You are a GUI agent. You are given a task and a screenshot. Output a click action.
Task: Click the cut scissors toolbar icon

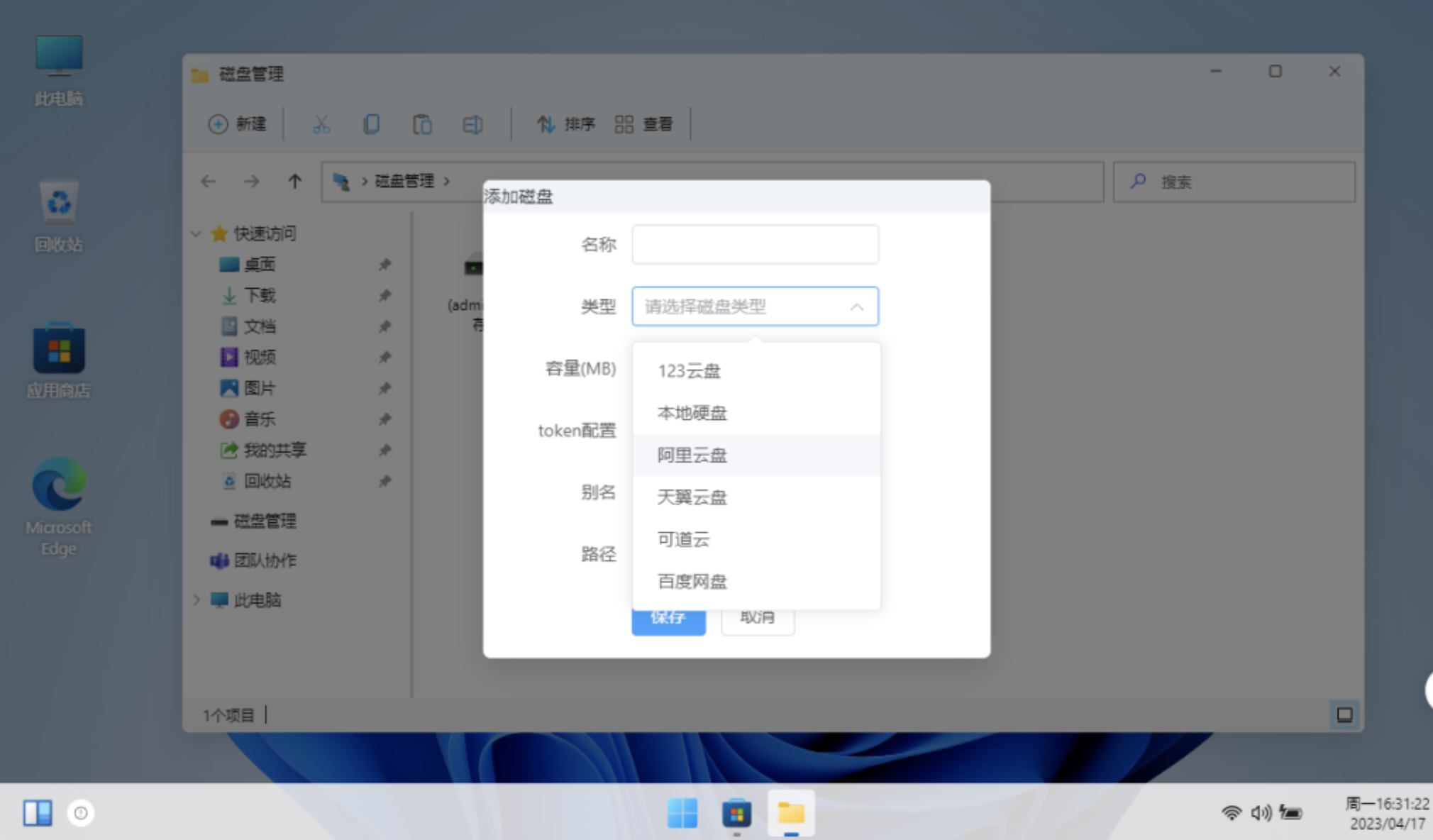321,125
